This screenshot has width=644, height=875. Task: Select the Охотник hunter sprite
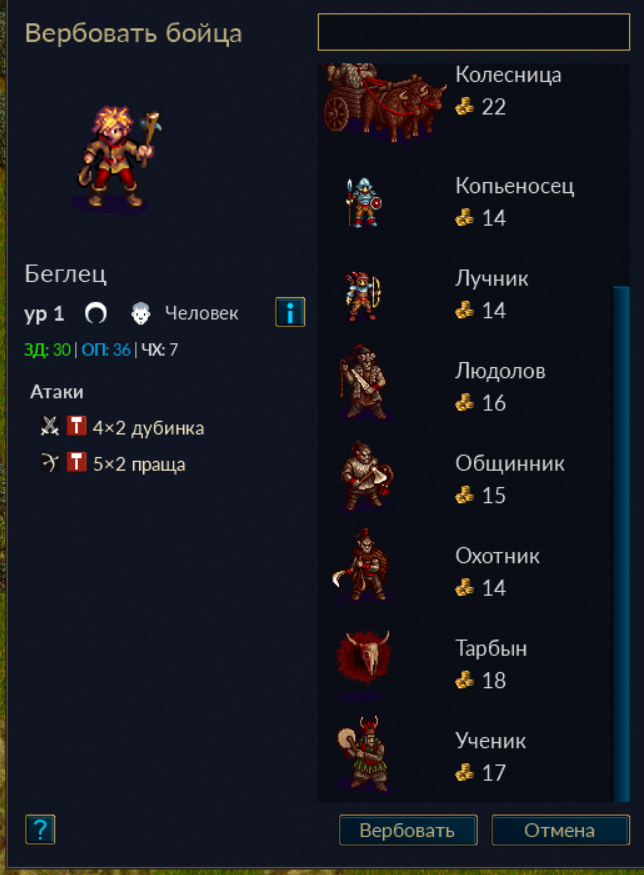pos(362,565)
